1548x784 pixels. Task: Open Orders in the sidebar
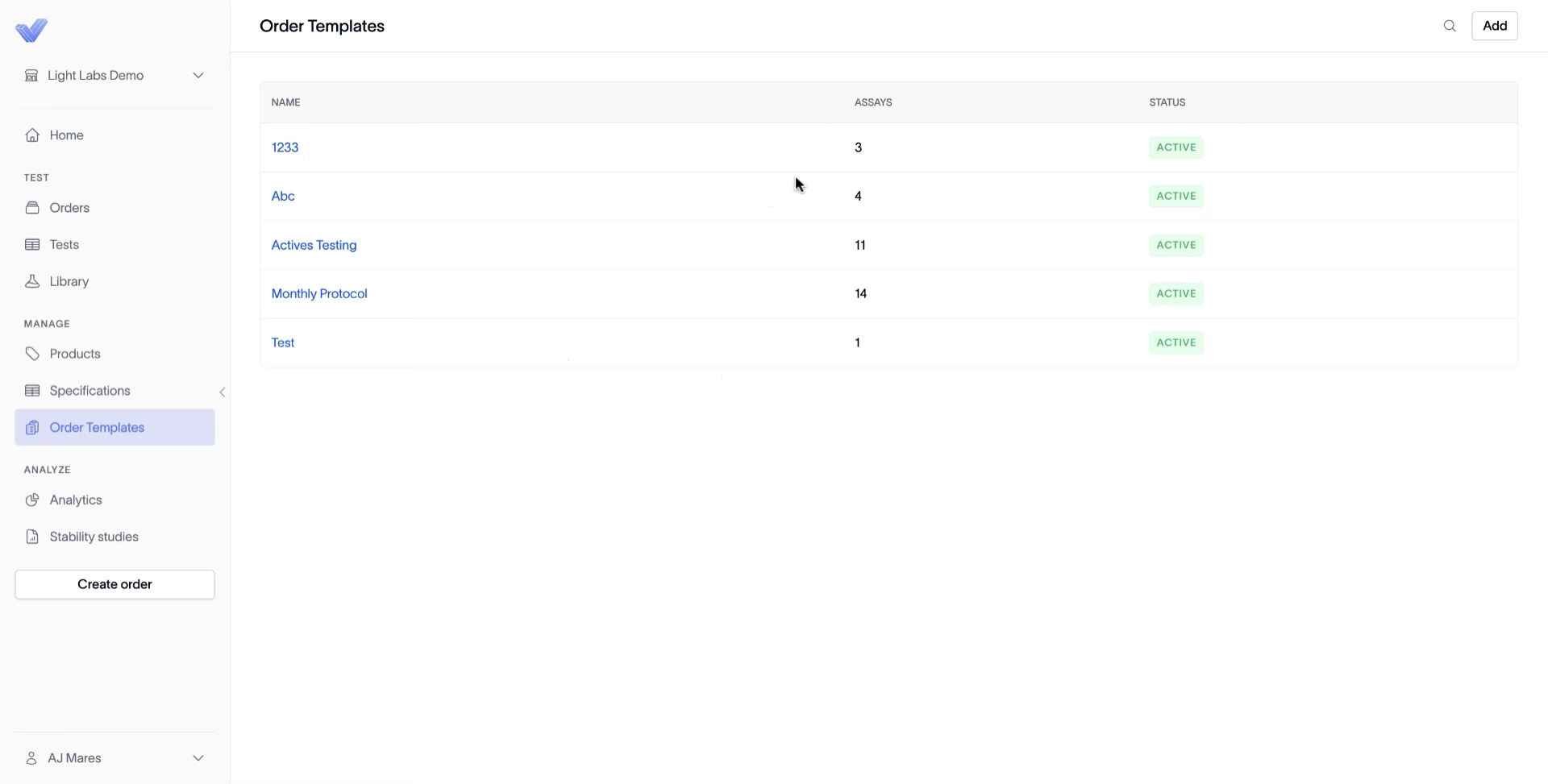pos(114,208)
